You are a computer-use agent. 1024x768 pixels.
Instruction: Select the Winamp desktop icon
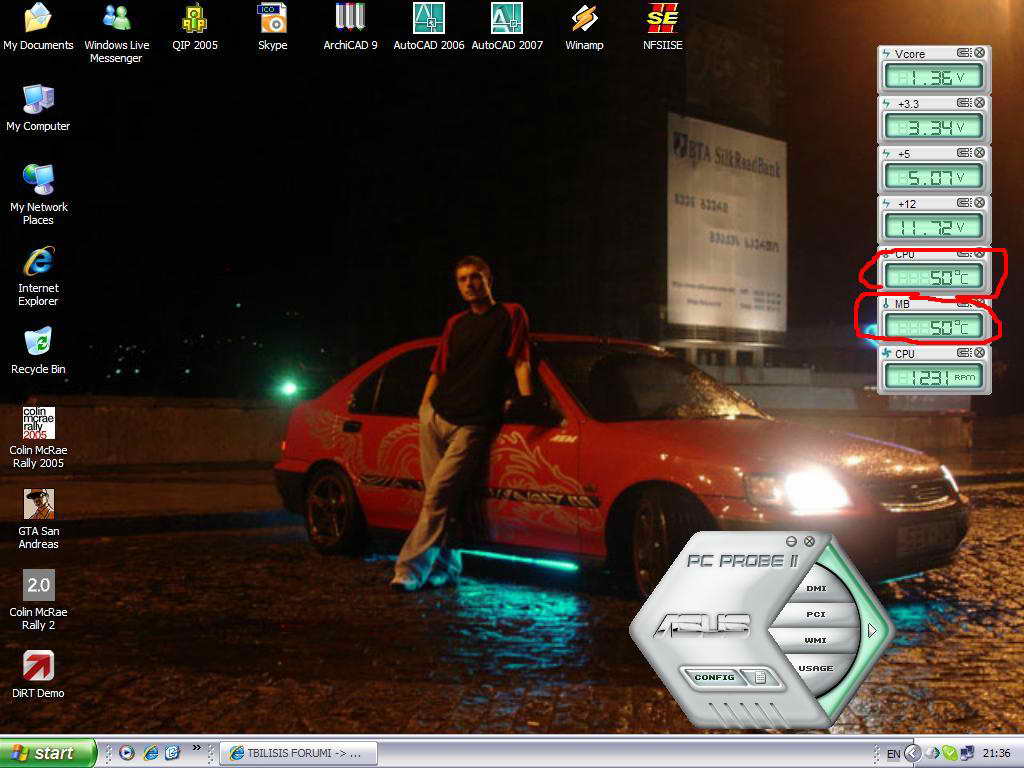584,19
